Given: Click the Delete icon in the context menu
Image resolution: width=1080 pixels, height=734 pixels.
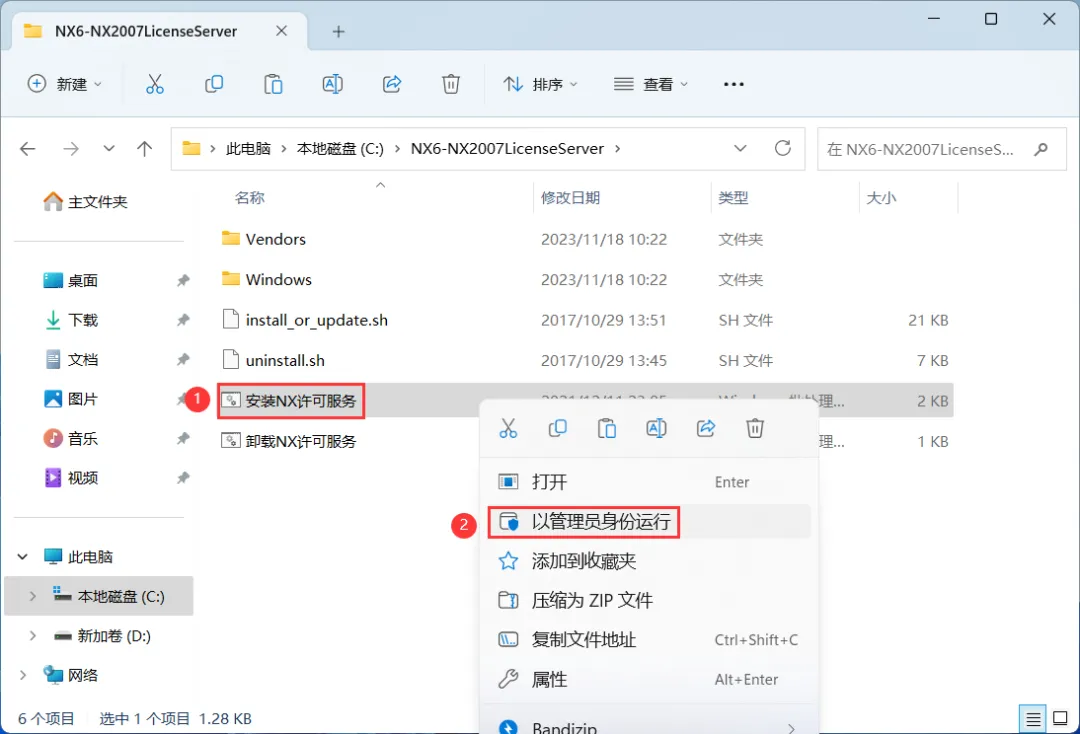Looking at the screenshot, I should (x=755, y=428).
